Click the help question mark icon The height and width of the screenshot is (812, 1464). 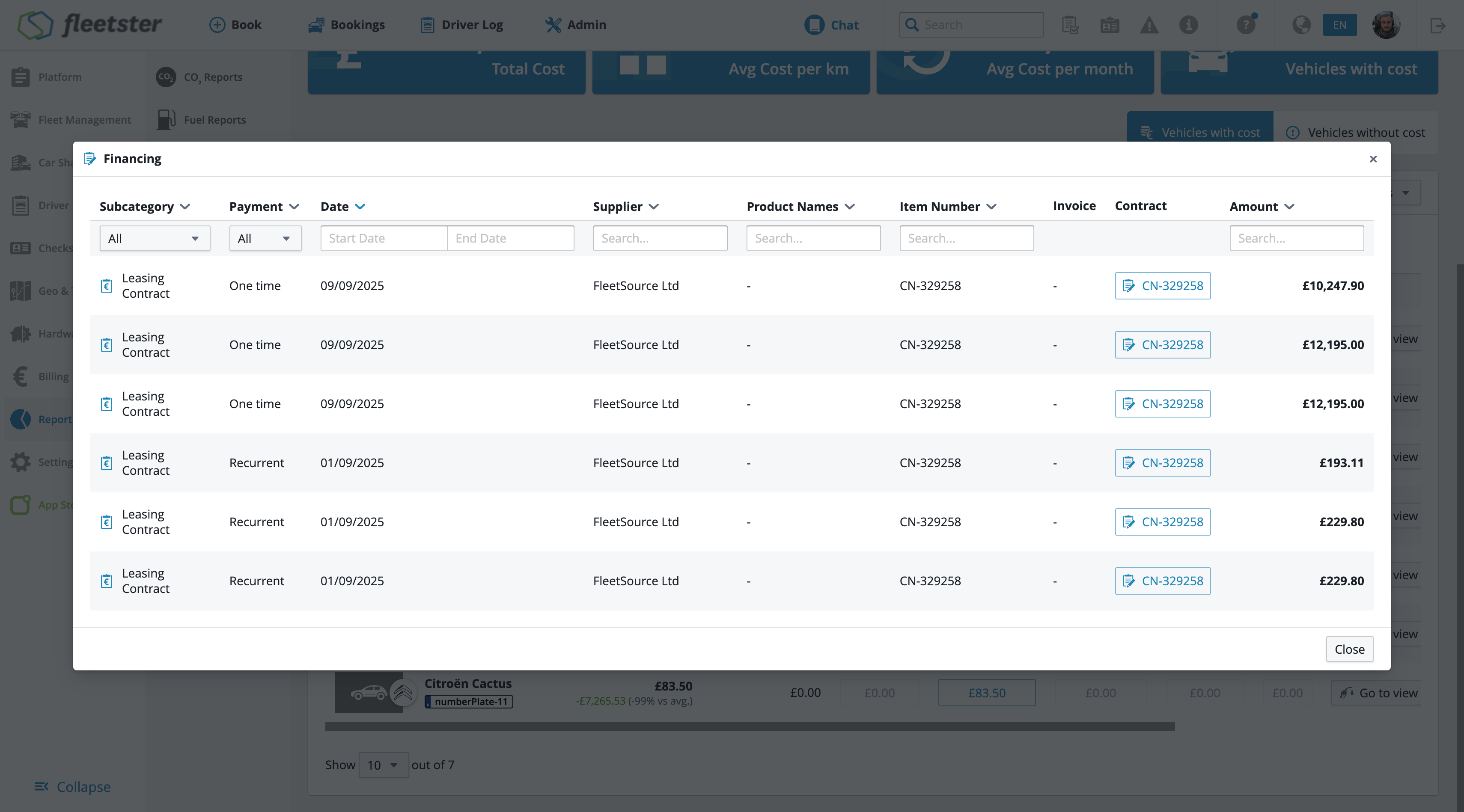(x=1246, y=25)
